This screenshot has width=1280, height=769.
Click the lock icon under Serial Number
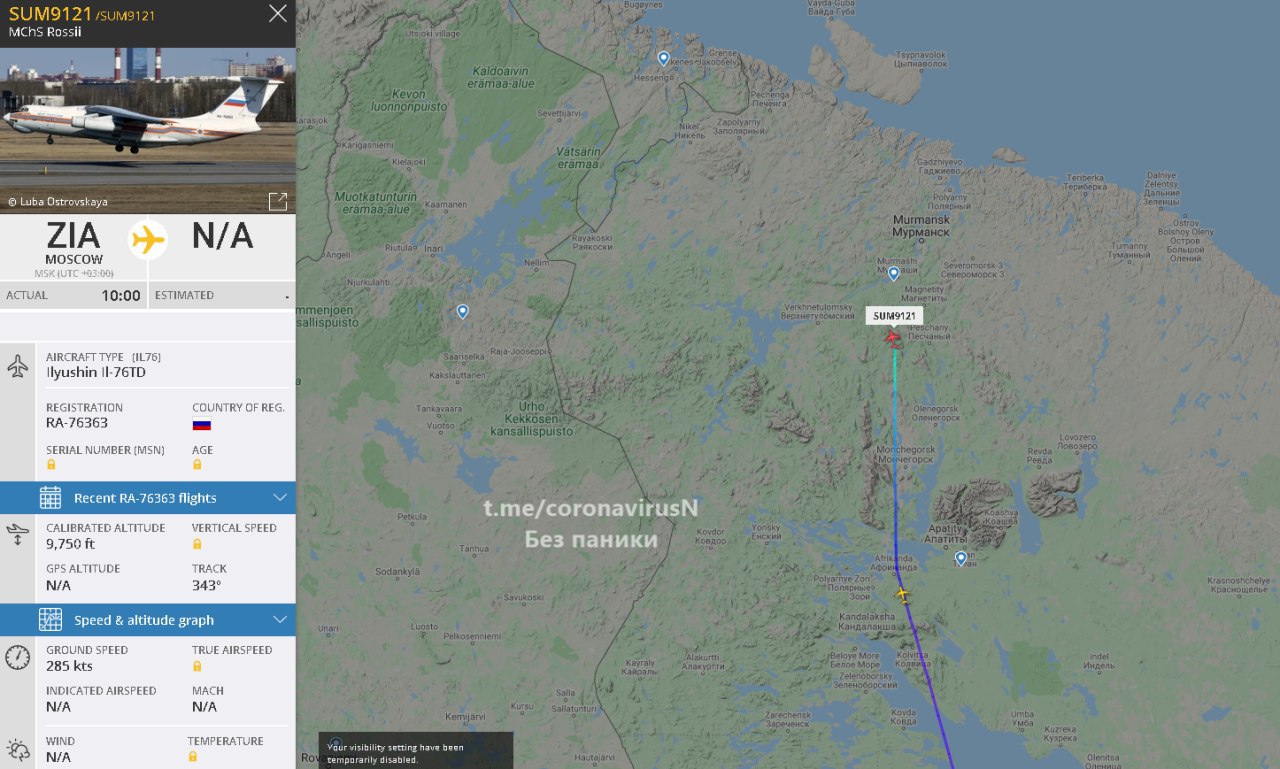(x=51, y=464)
